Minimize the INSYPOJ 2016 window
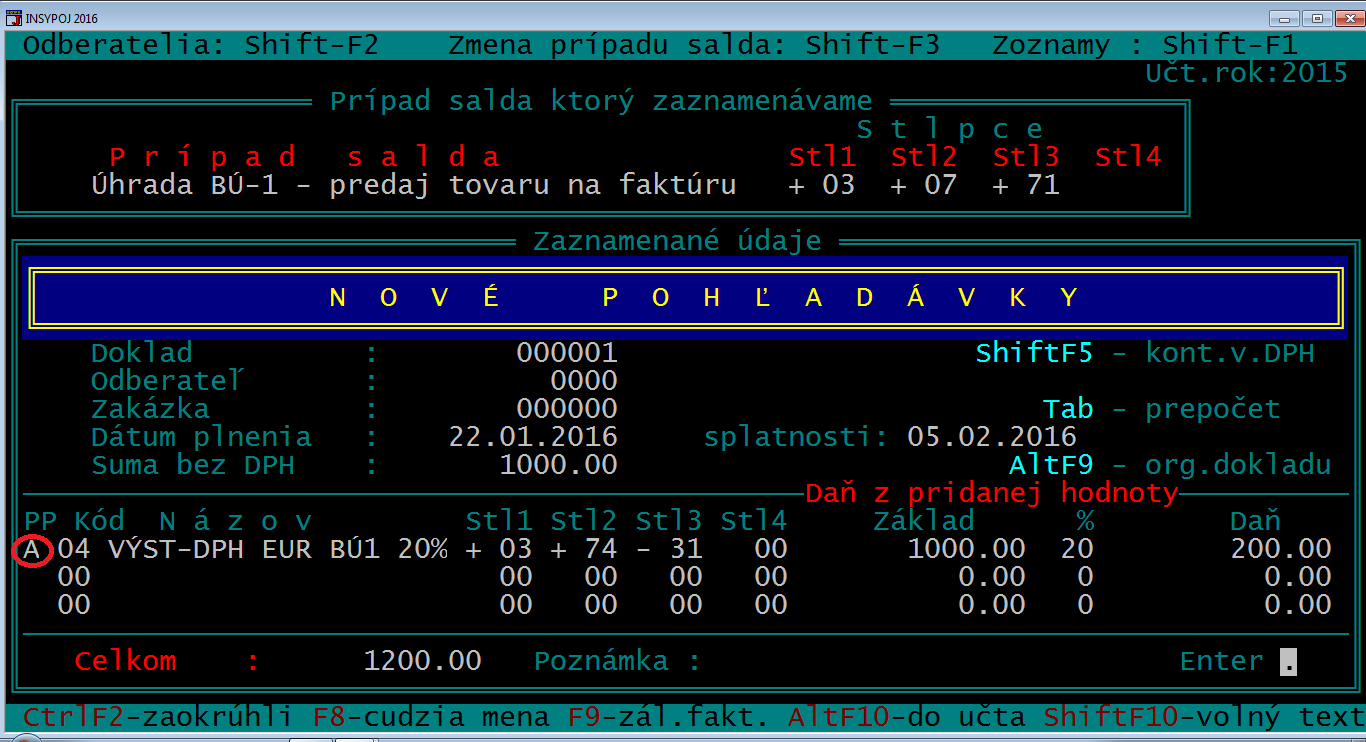Screen dimensions: 1366x742 click(1286, 18)
